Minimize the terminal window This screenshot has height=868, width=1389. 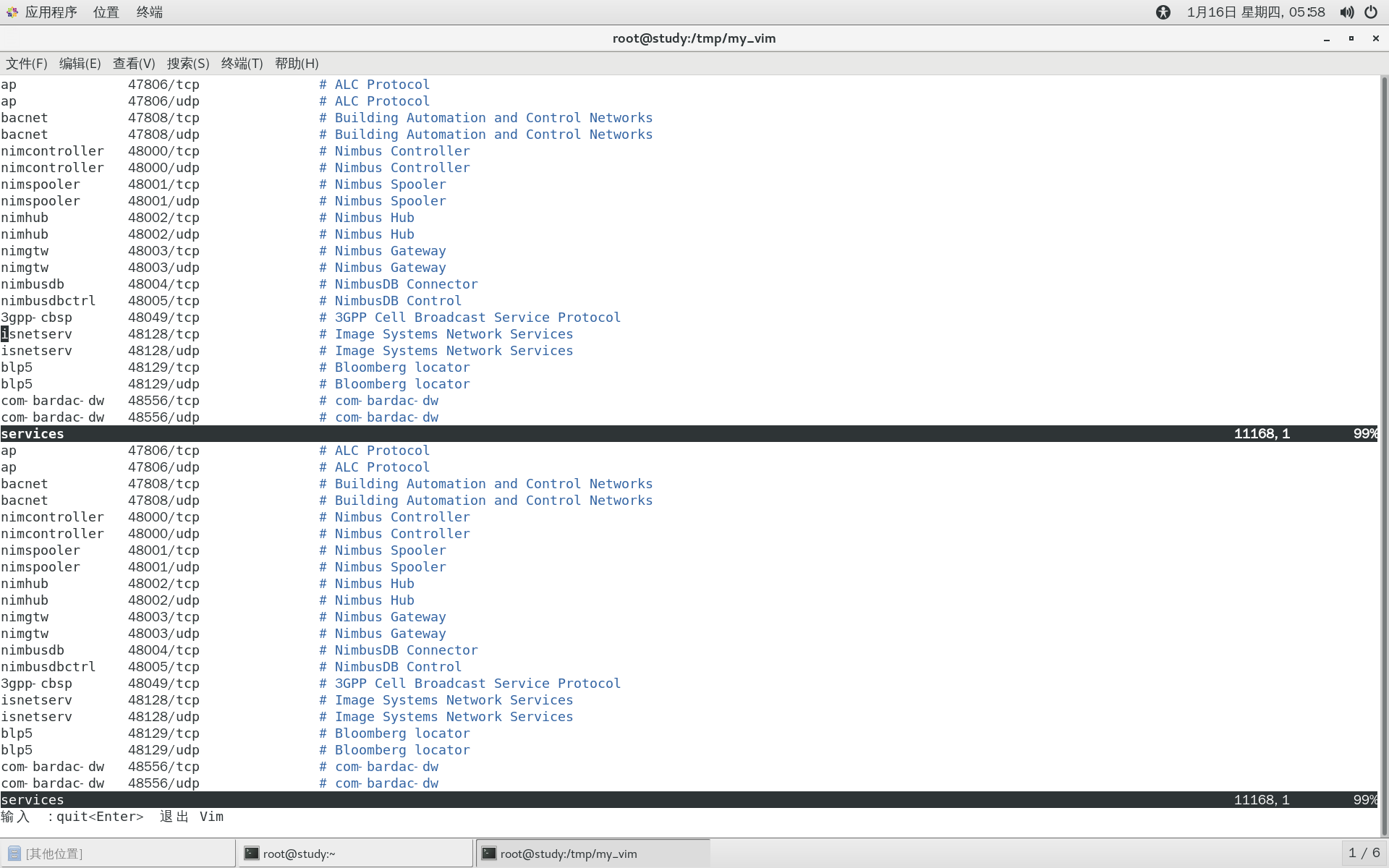[1327, 38]
